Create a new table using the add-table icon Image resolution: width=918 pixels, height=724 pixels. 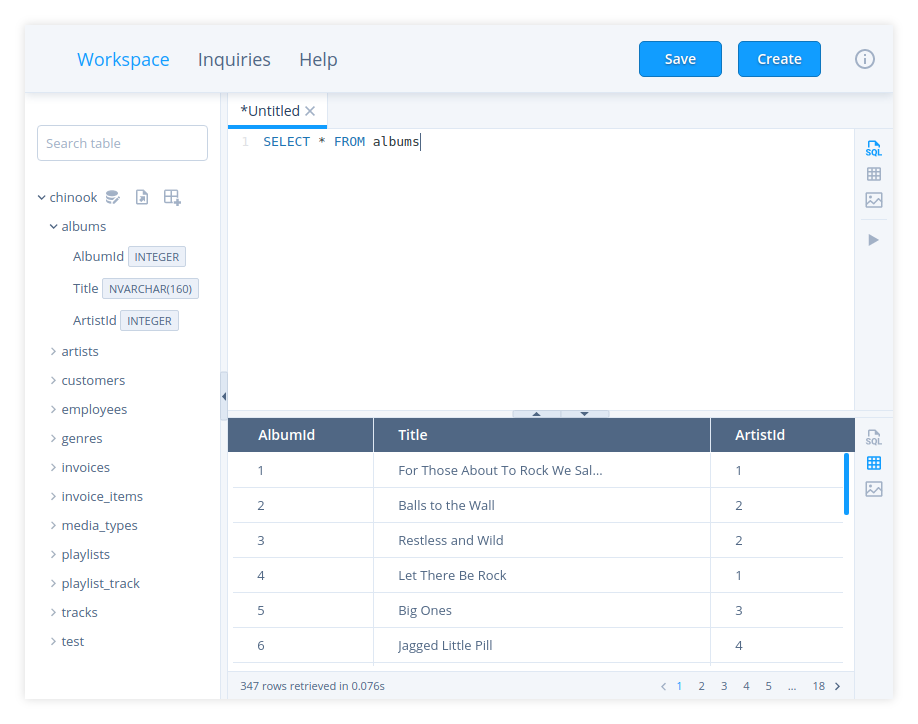click(x=171, y=197)
